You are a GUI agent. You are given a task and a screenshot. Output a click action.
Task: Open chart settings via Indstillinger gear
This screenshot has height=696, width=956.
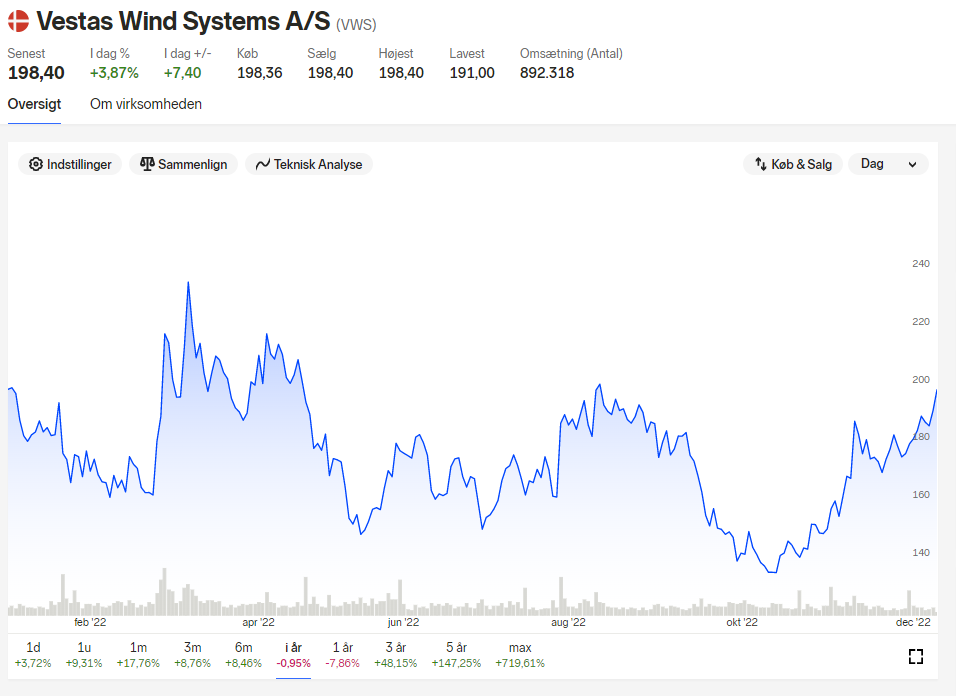pos(70,165)
